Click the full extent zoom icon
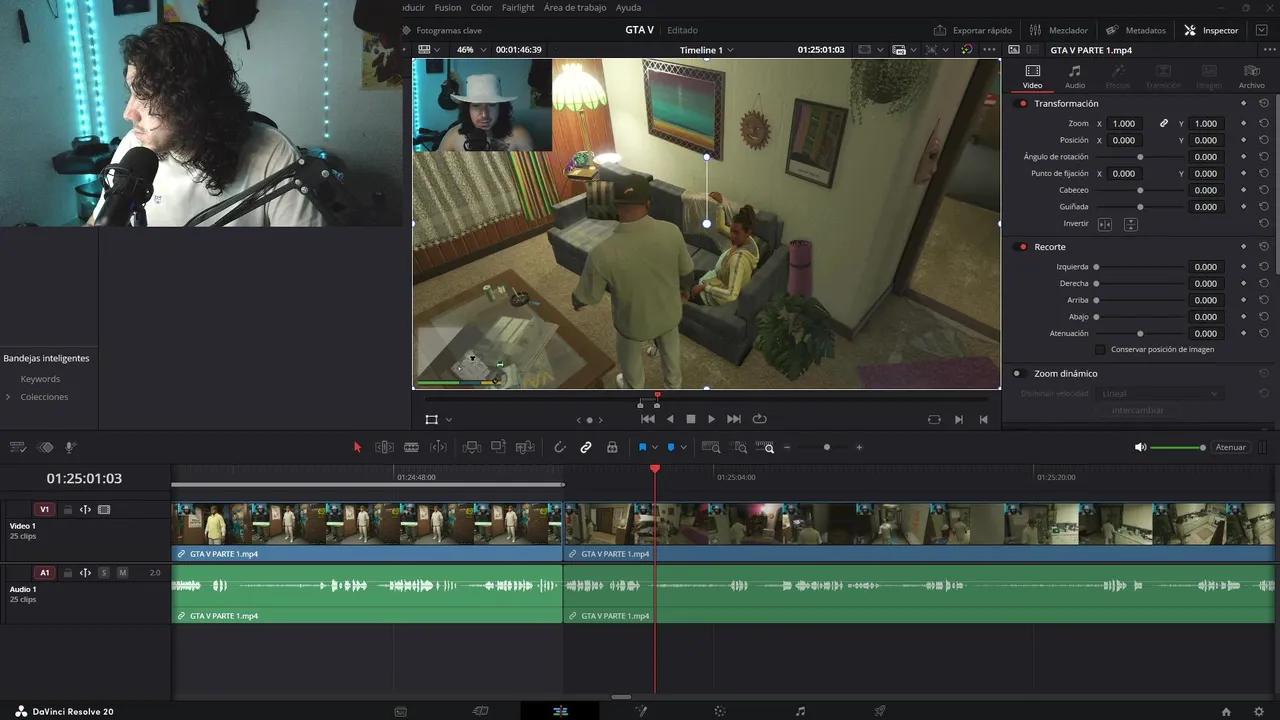 [711, 447]
